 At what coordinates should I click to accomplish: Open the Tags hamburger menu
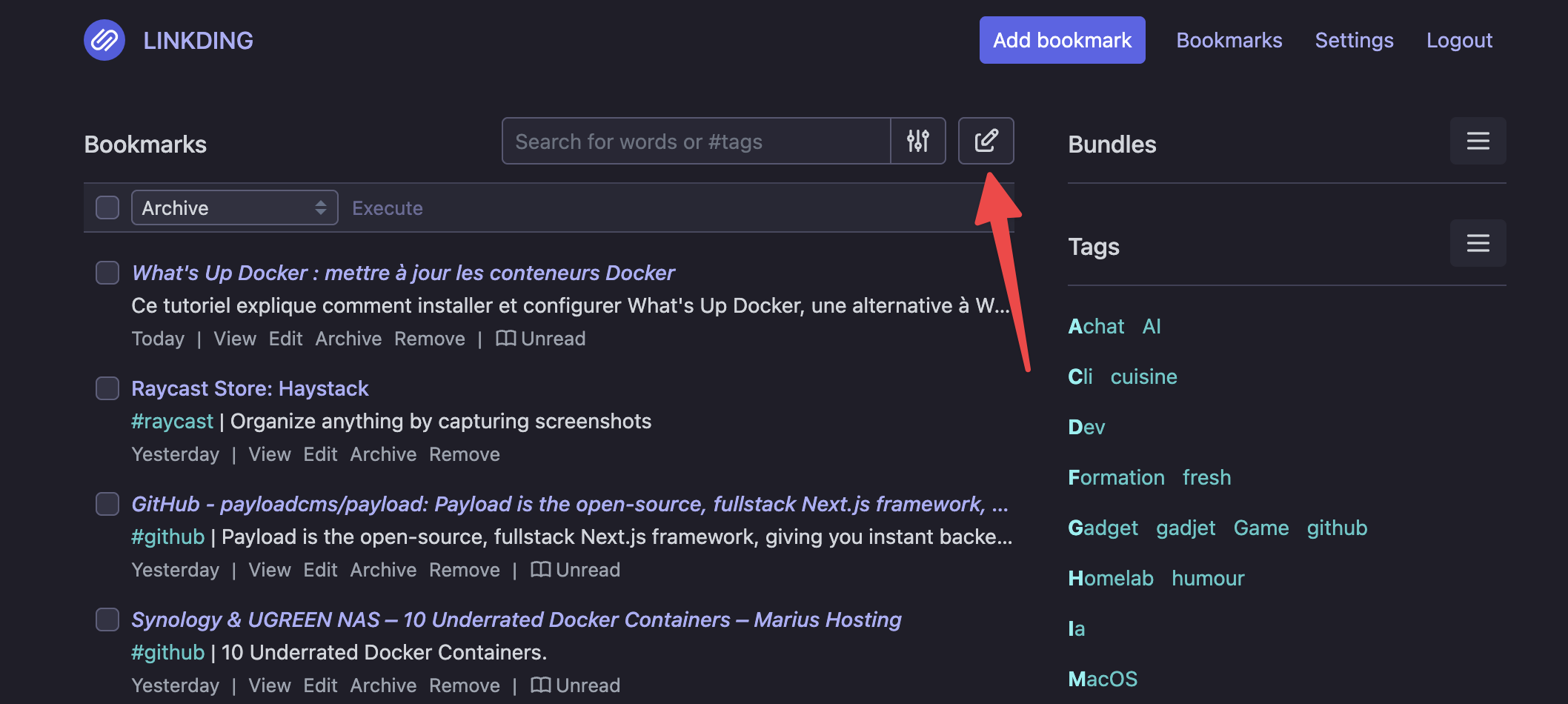[x=1478, y=243]
